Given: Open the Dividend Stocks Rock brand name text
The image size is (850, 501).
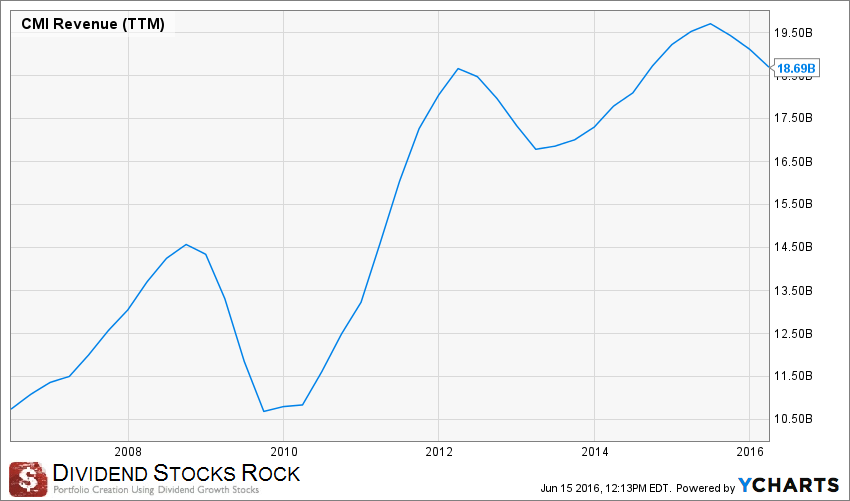Looking at the screenshot, I should [175, 471].
